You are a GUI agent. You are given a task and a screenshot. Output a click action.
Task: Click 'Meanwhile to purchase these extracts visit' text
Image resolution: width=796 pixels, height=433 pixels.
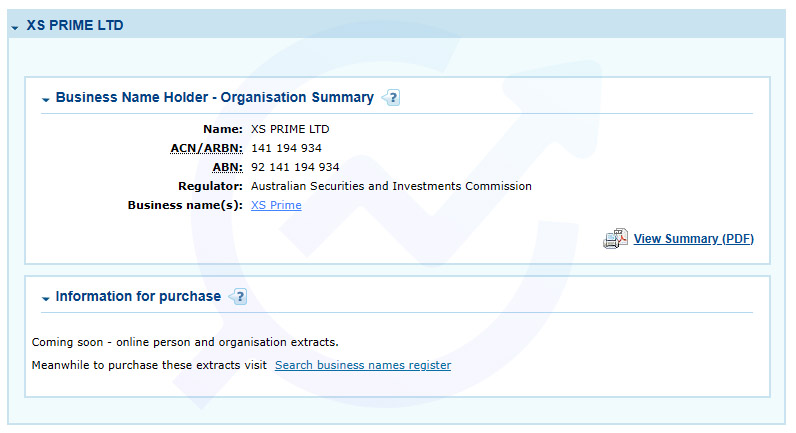click(149, 365)
